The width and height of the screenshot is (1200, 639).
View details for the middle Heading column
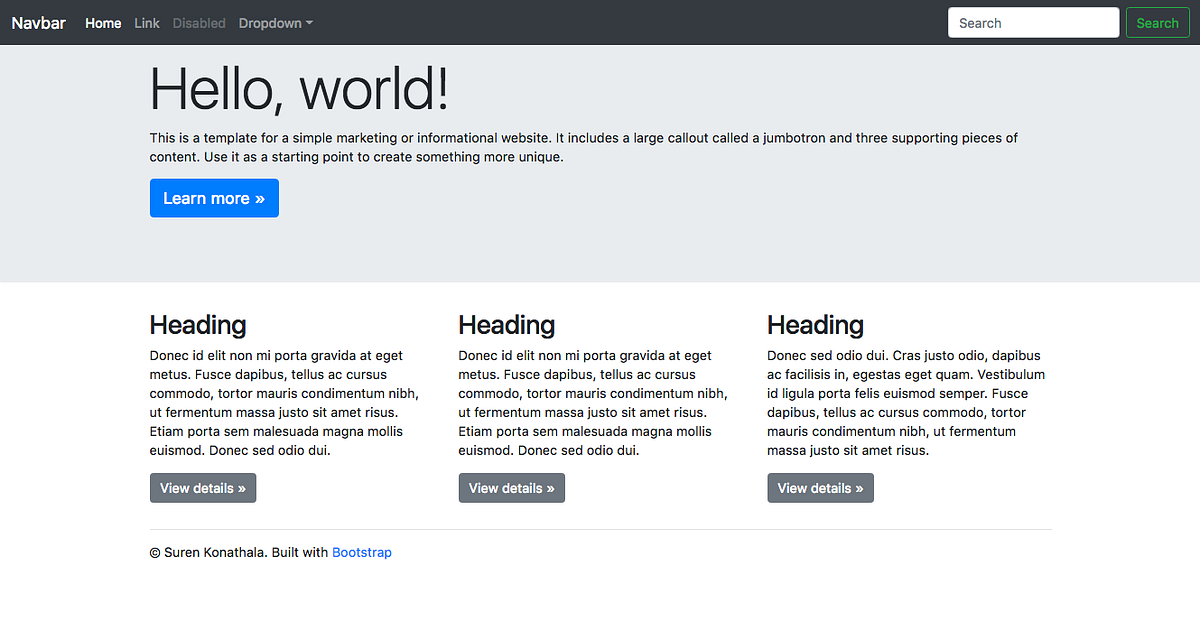pyautogui.click(x=511, y=488)
